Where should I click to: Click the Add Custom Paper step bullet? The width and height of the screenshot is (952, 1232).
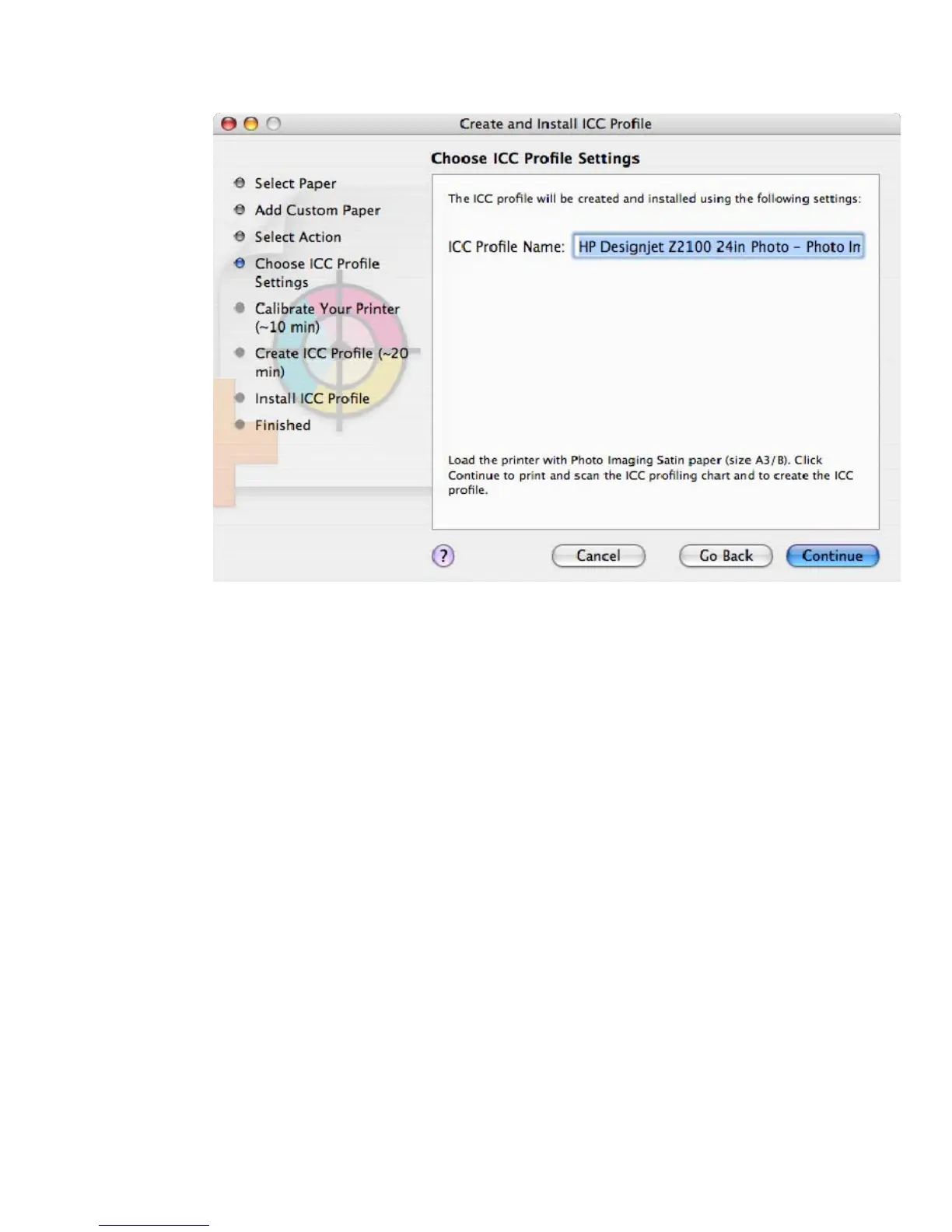click(240, 209)
